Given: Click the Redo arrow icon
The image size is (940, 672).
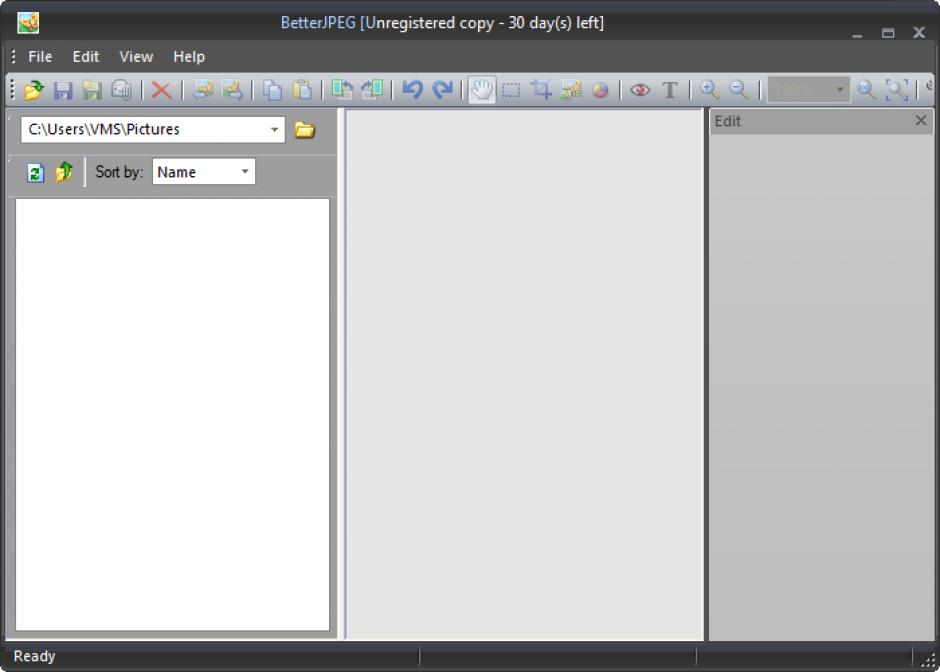Looking at the screenshot, I should [x=442, y=90].
